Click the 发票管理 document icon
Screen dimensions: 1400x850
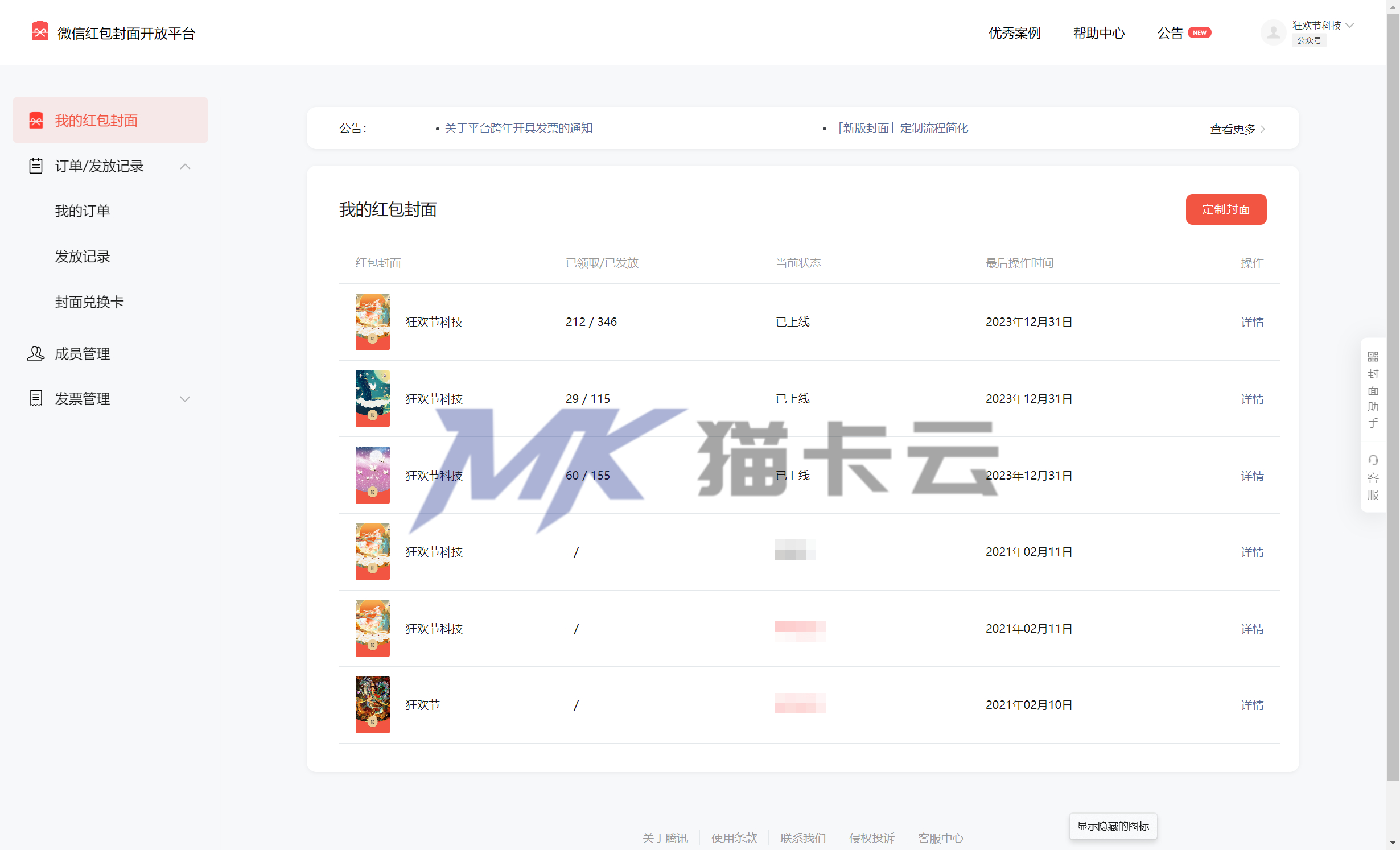tap(36, 398)
